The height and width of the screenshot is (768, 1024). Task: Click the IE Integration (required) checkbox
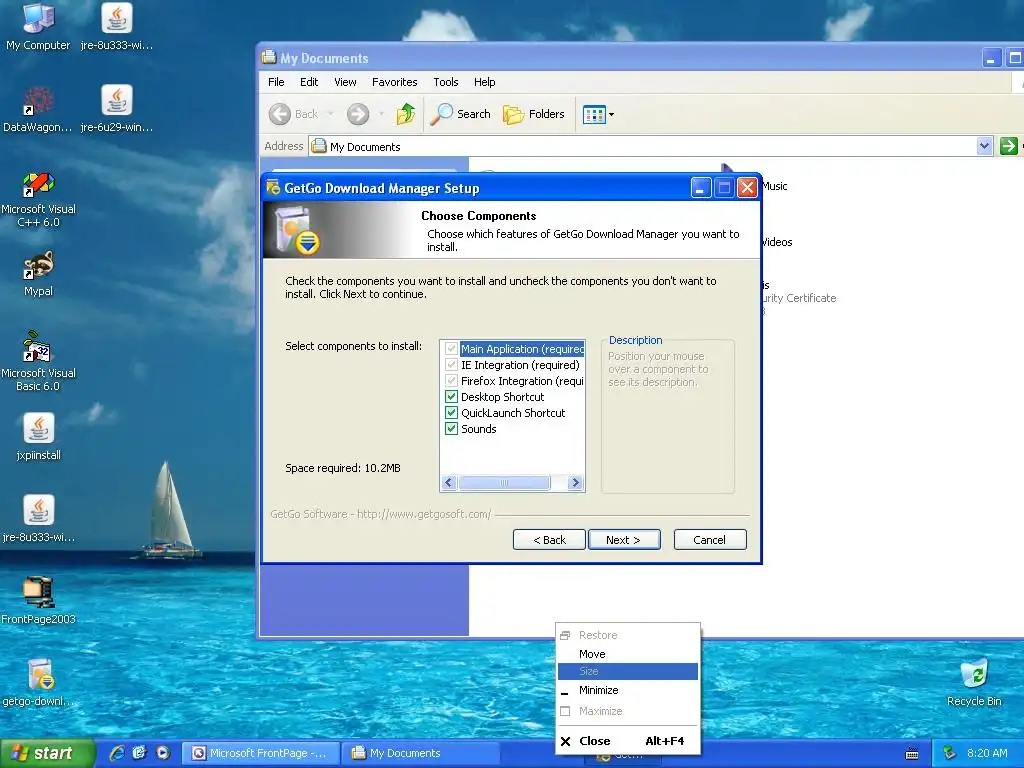451,364
